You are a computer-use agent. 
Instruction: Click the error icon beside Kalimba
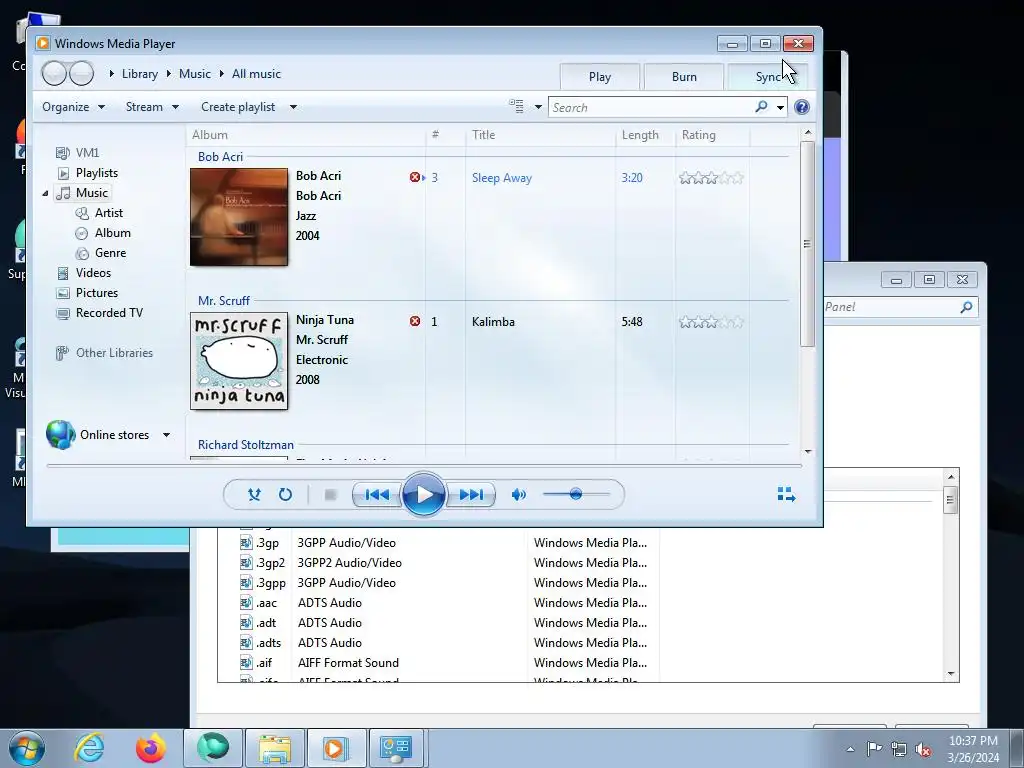coord(415,321)
